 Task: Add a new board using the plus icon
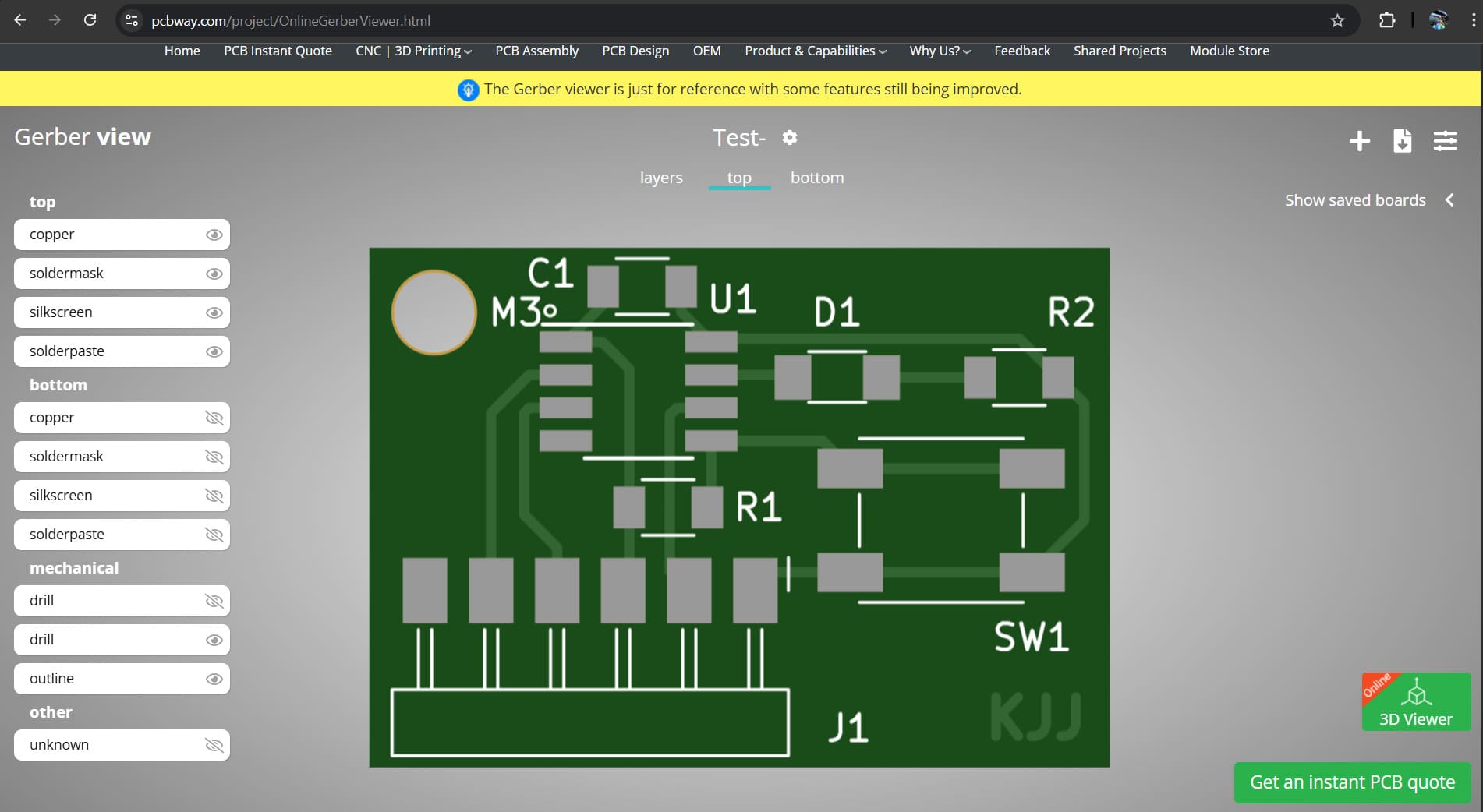[1359, 141]
